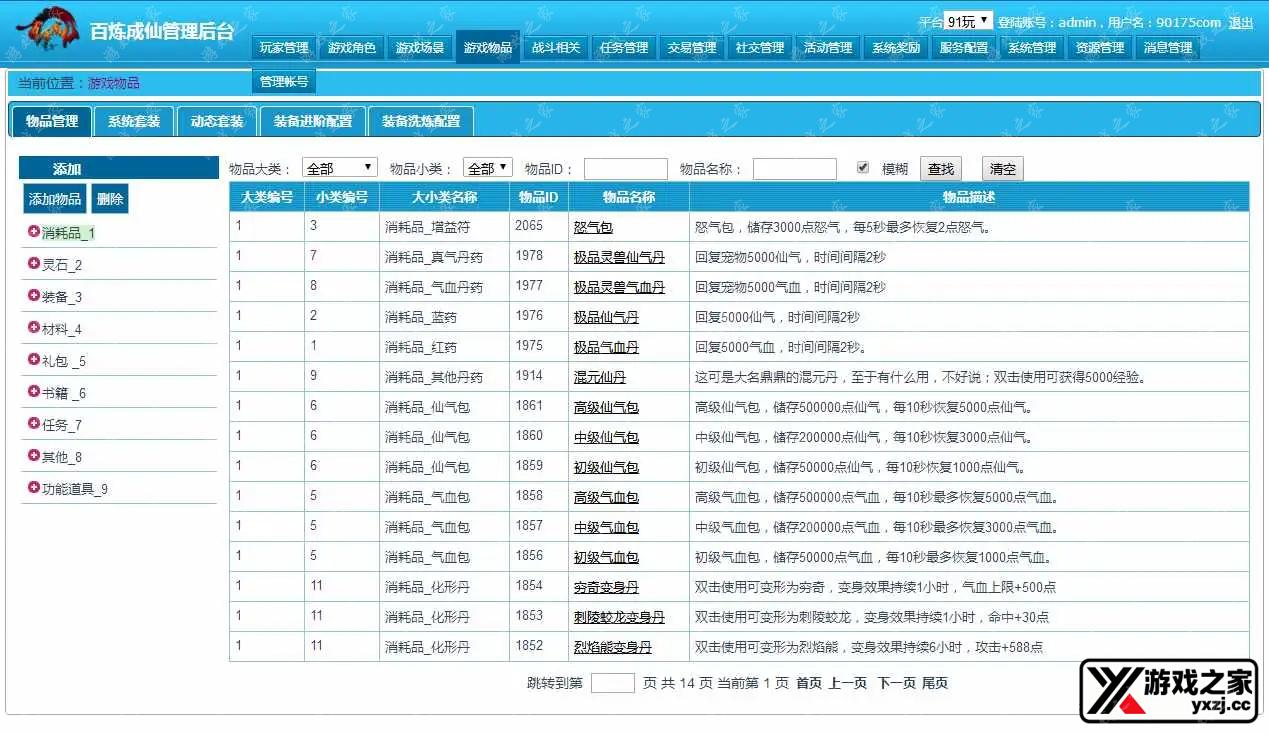Toggle the 模糊 fuzzy search checkbox
Viewport: 1269px width, 734px height.
point(863,168)
